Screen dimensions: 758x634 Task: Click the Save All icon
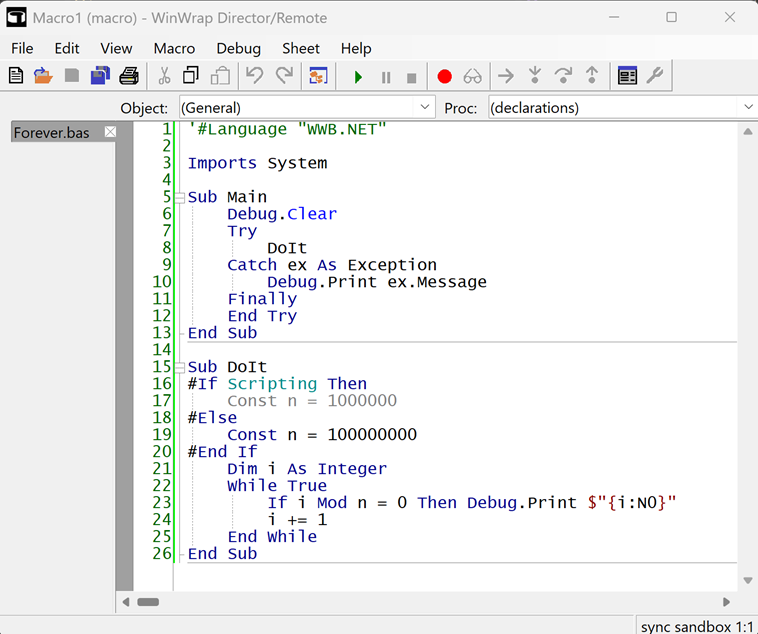click(100, 76)
